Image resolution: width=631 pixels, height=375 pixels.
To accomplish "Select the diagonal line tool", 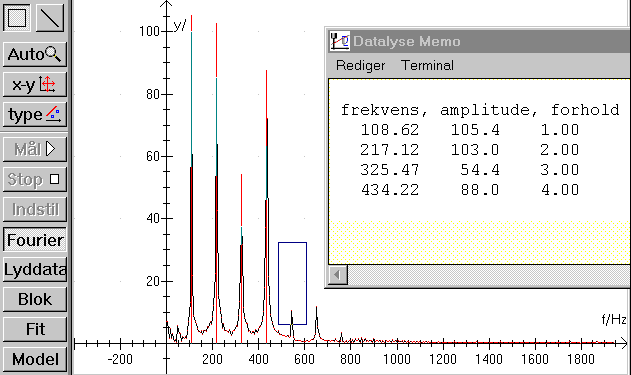I will (50, 17).
